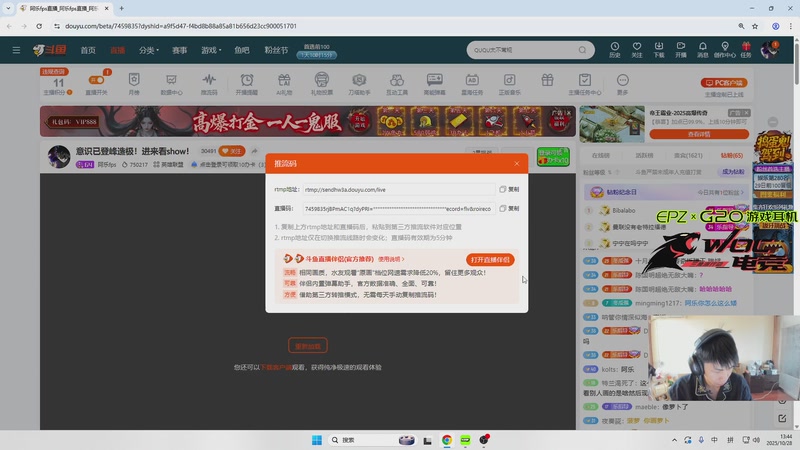The width and height of the screenshot is (800, 450).
Task: Click the streamer avatar thumbnail
Action: [59, 156]
